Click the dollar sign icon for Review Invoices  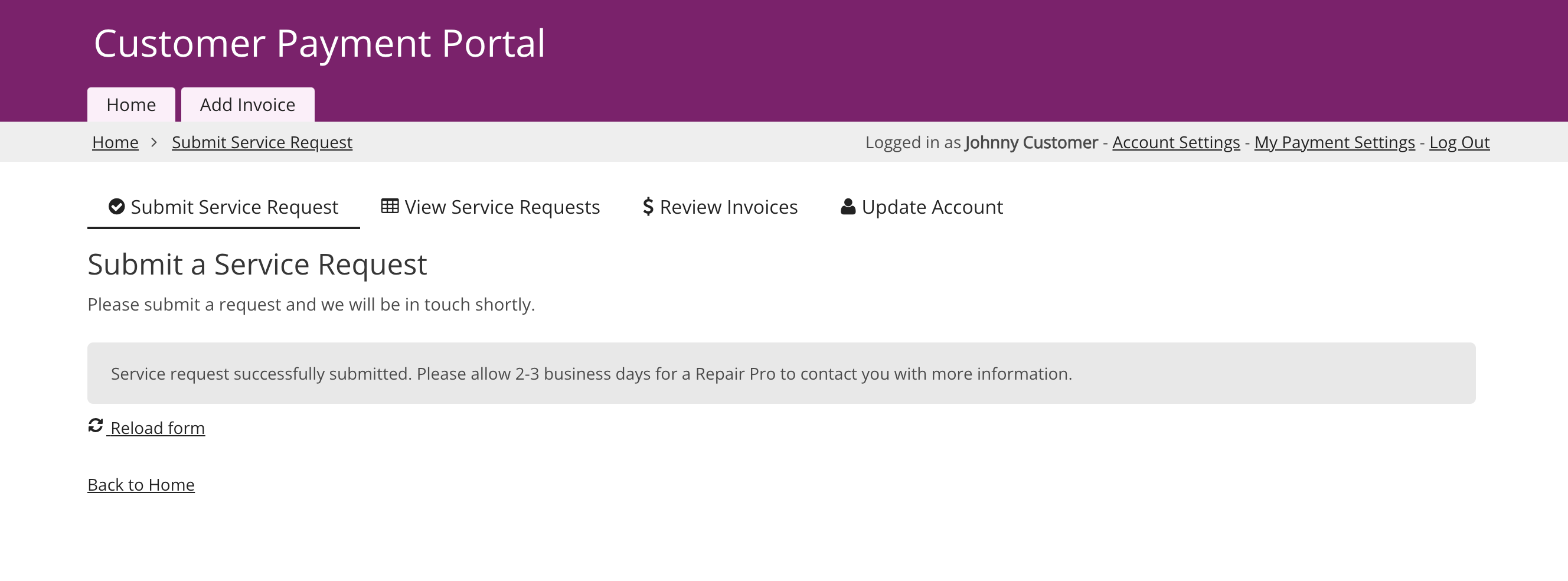(648, 207)
